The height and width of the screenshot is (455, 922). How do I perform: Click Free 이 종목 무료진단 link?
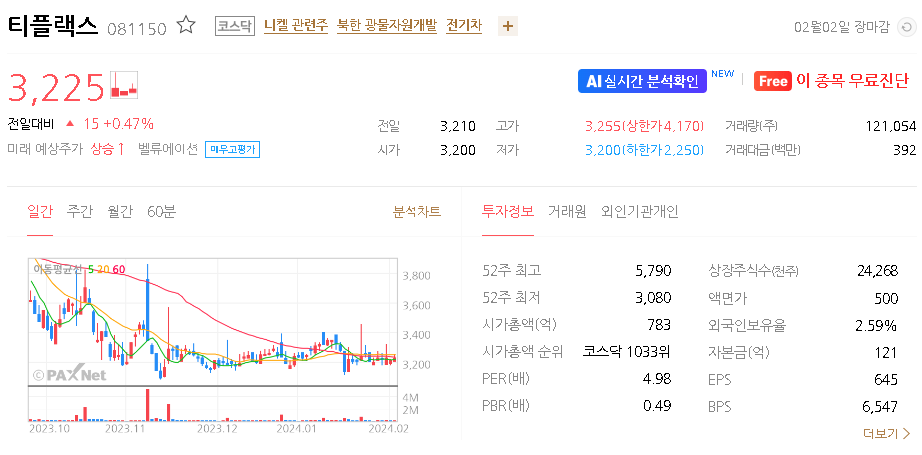(x=831, y=81)
